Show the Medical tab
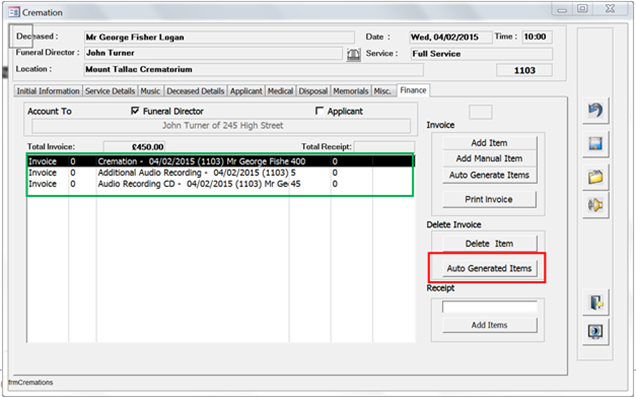The height and width of the screenshot is (397, 636). pyautogui.click(x=280, y=91)
